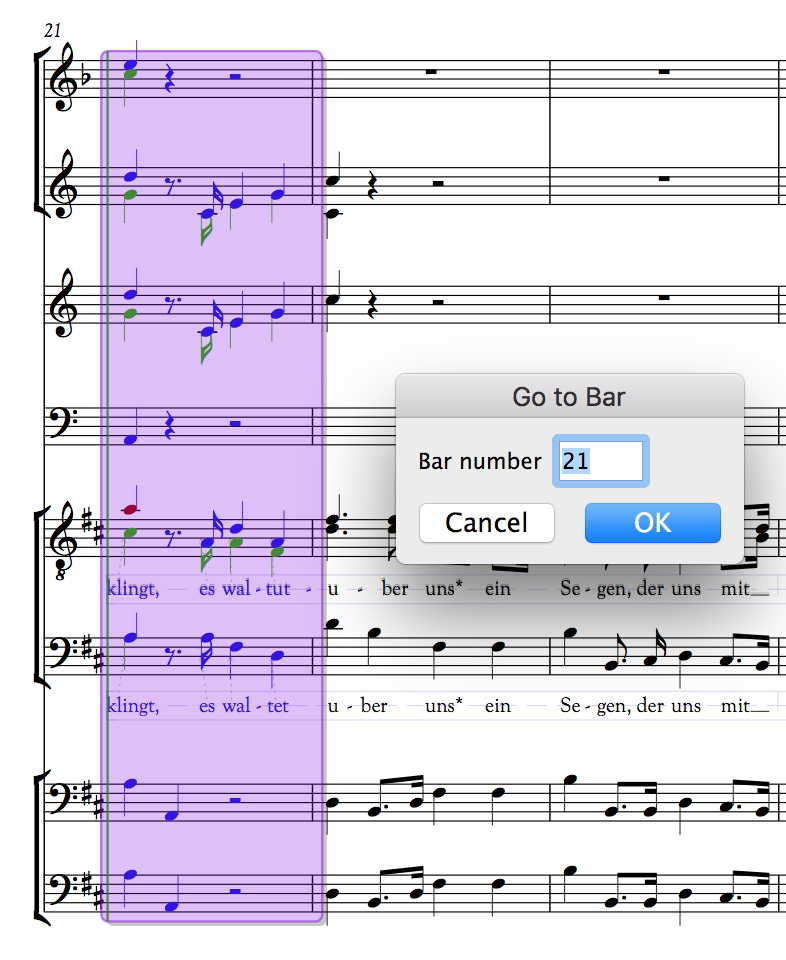Click lyric 'uns*' under the tenor staff

(444, 589)
